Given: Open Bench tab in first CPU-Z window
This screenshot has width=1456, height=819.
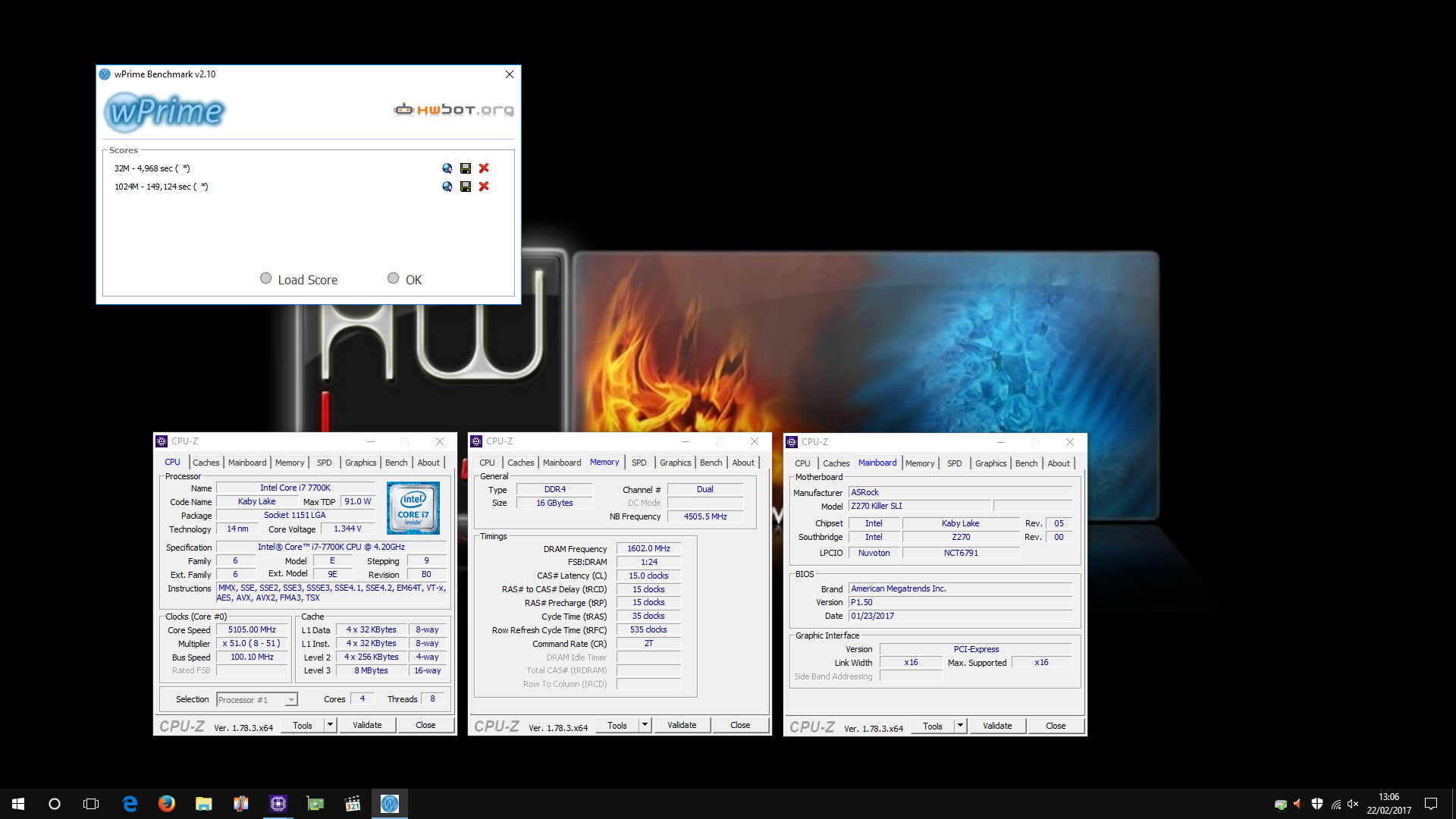Looking at the screenshot, I should (396, 463).
